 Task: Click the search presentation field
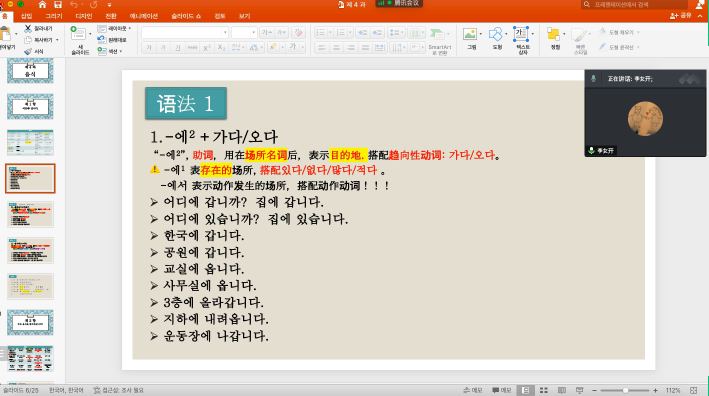[634, 5]
